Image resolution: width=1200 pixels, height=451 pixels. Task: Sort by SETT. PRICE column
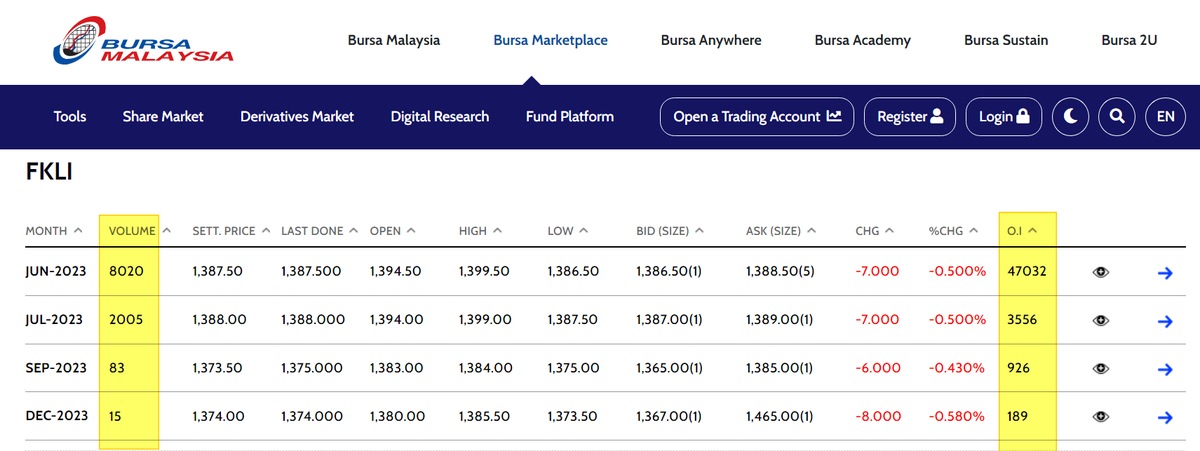(231, 231)
